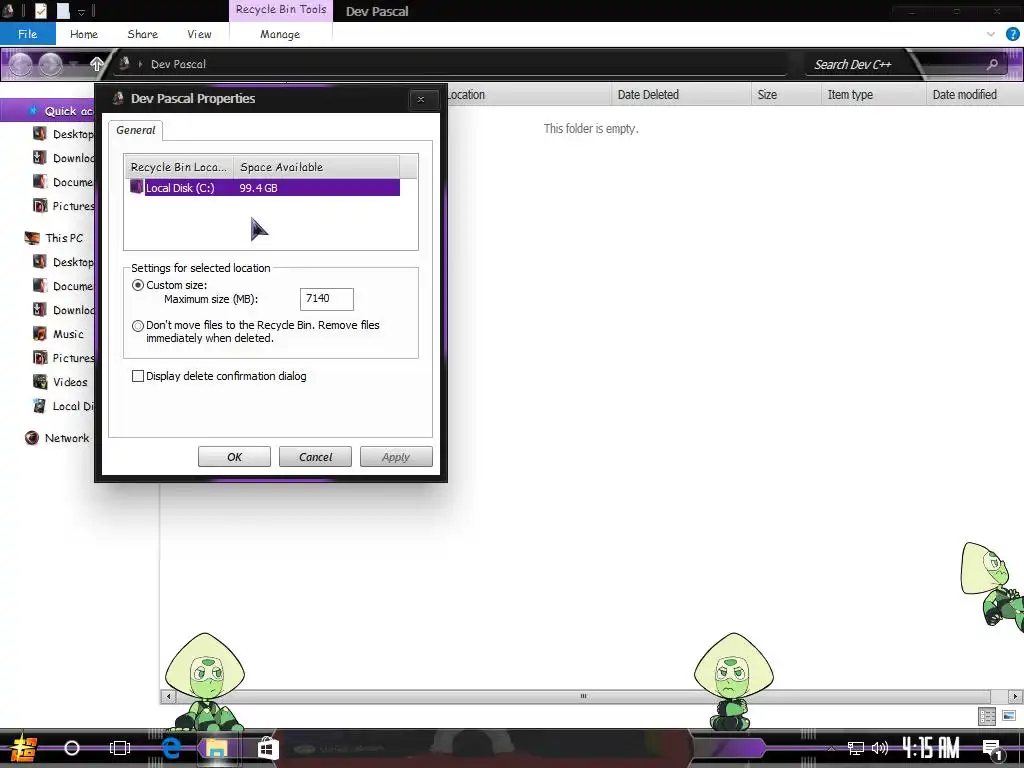Screen dimensions: 1024x768
Task: Select the Local Disk (C:) row
Action: (x=264, y=187)
